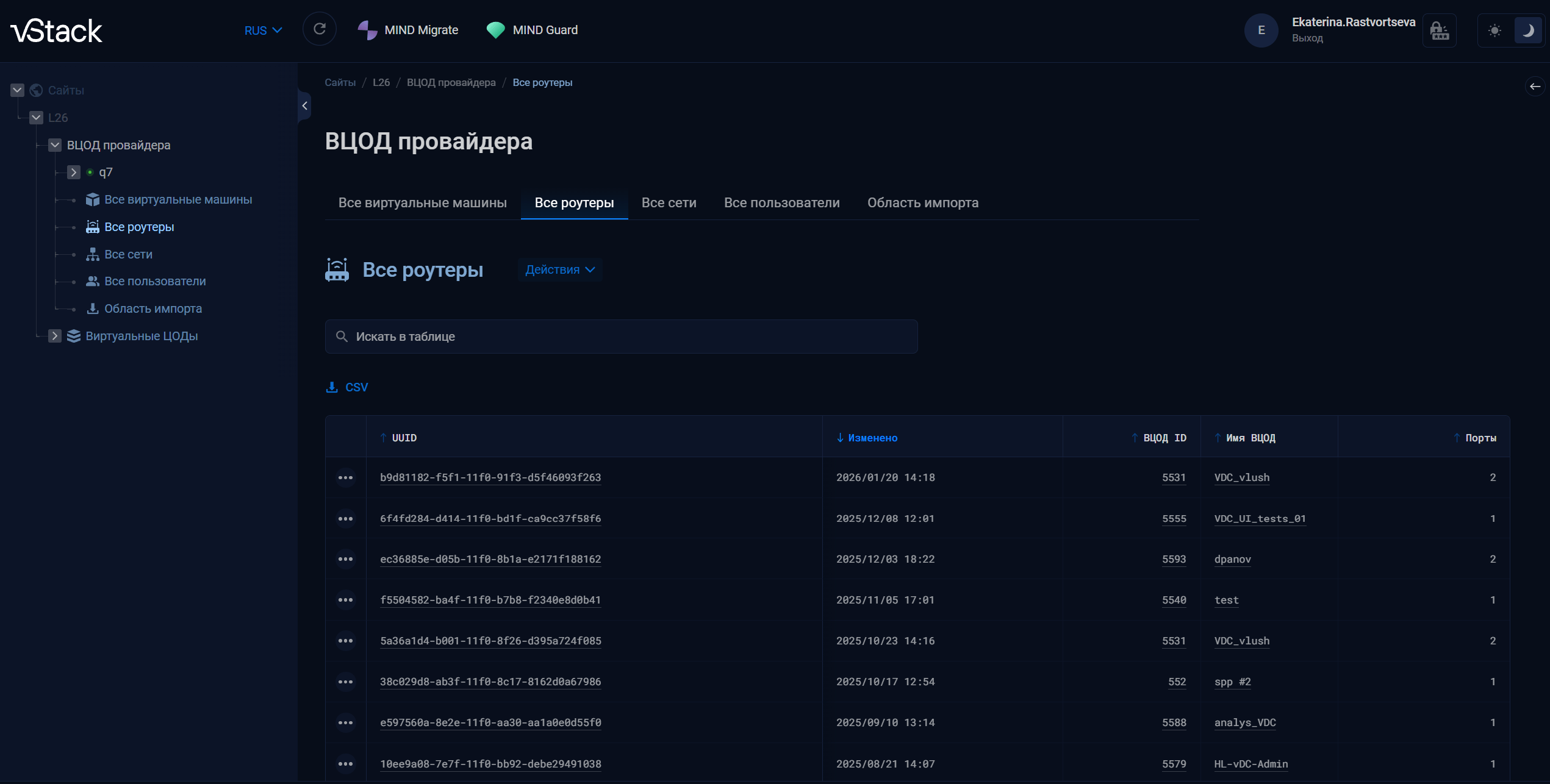Click the refresh icon in top bar
The width and height of the screenshot is (1550, 784).
pyautogui.click(x=319, y=29)
